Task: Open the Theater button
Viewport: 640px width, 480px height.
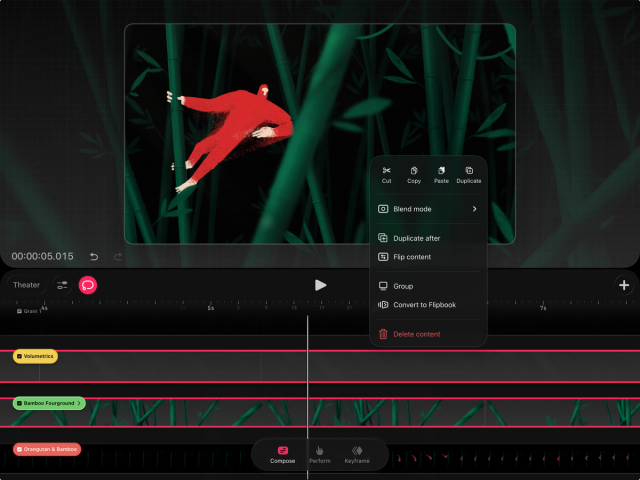Action: click(27, 285)
